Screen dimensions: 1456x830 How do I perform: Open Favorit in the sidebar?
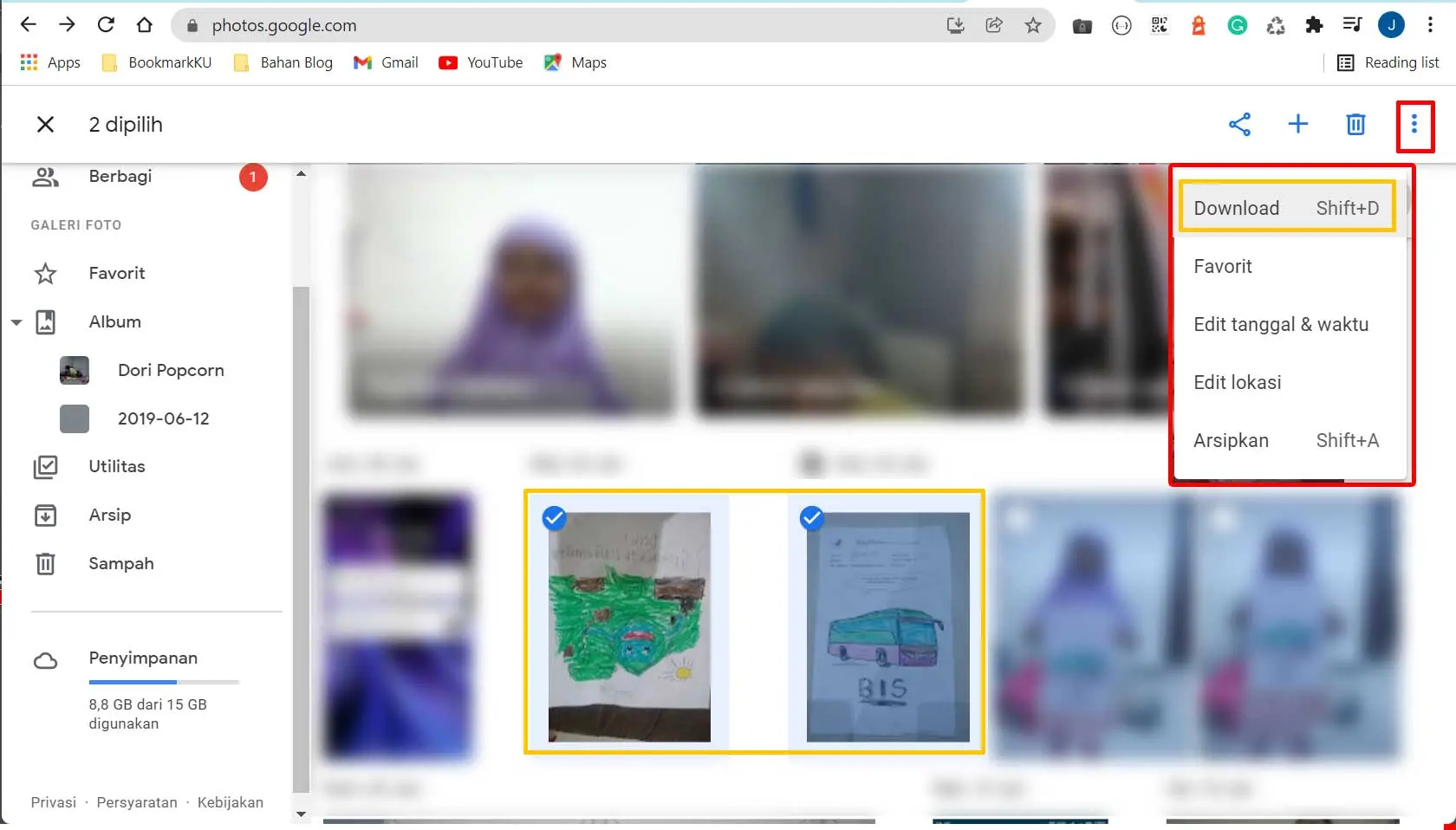[116, 273]
